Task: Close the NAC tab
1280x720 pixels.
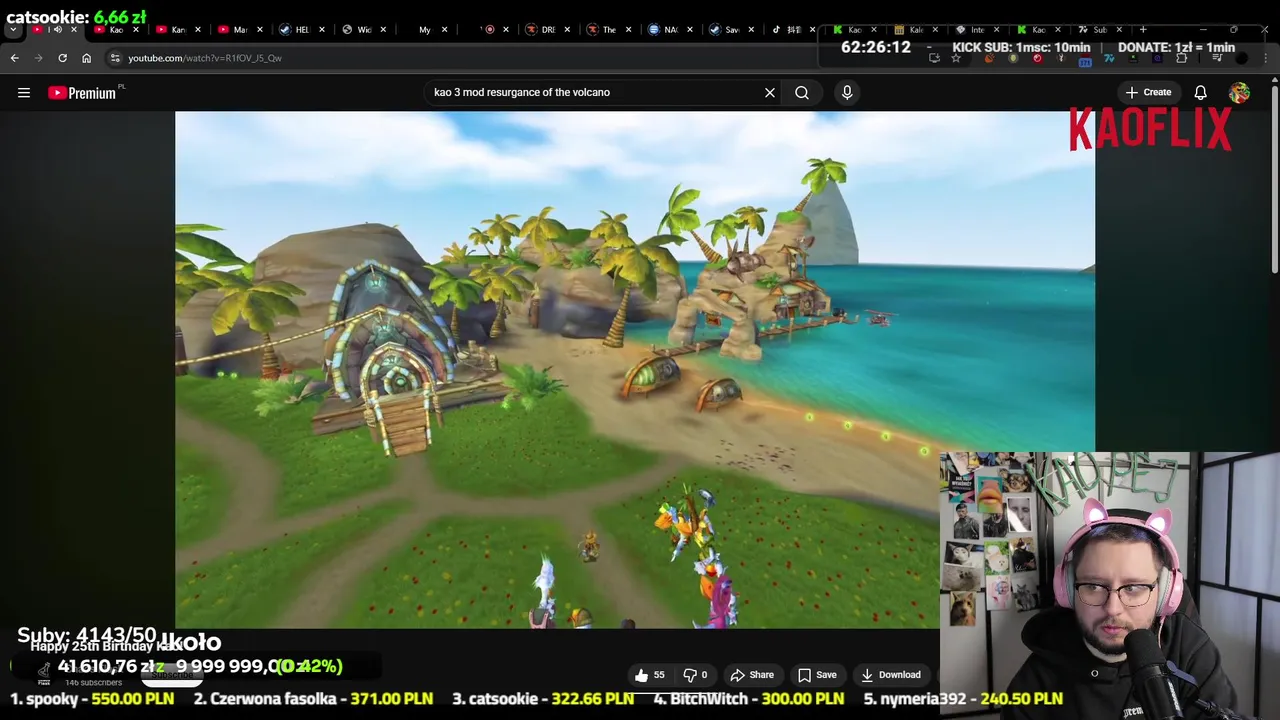Action: (x=690, y=30)
